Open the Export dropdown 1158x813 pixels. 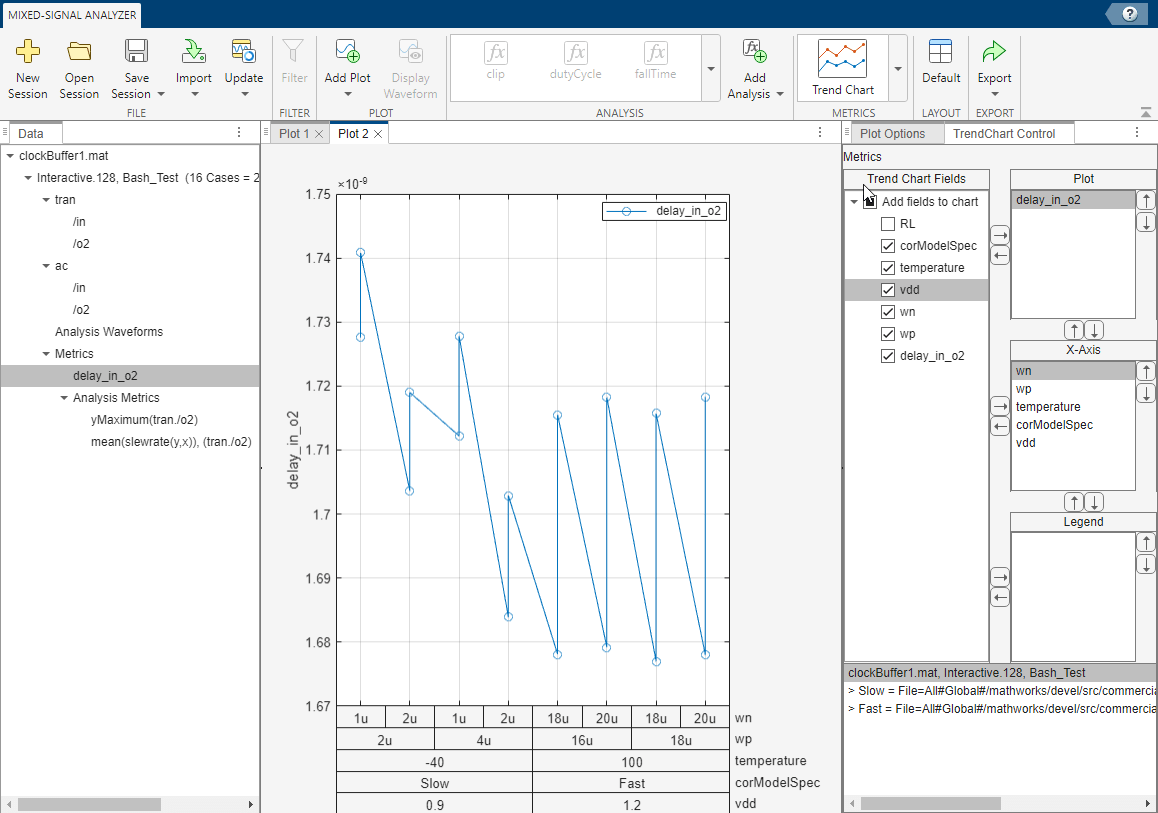[x=994, y=94]
